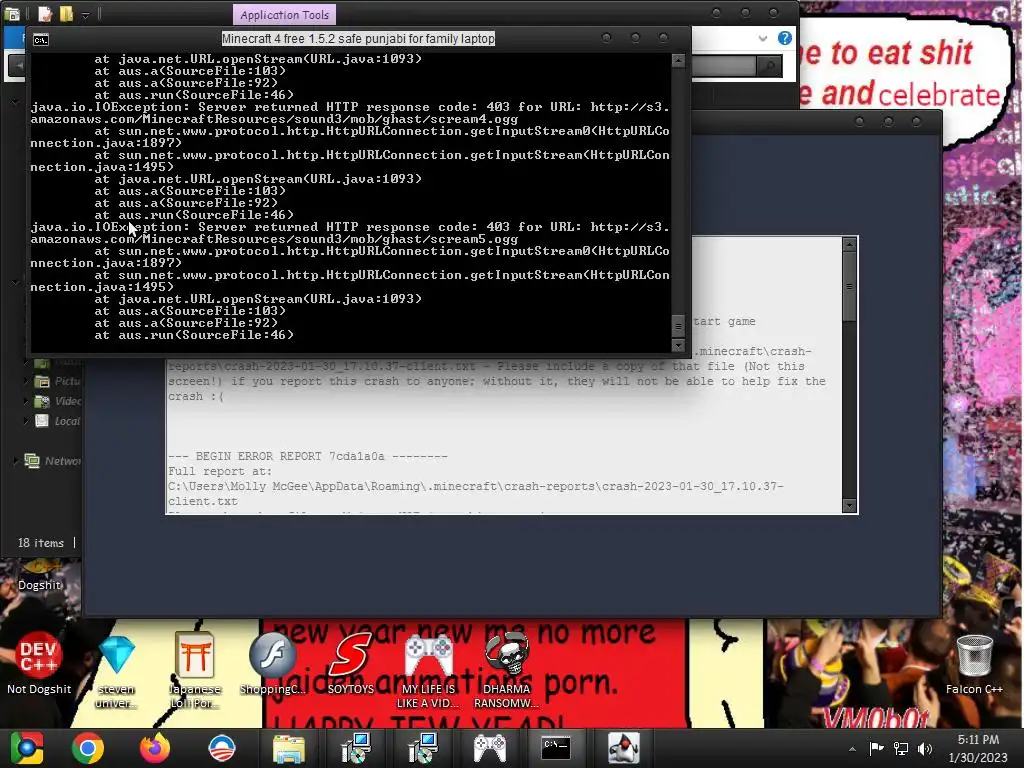Expand the Network tree node
The height and width of the screenshot is (768, 1024).
(15, 460)
